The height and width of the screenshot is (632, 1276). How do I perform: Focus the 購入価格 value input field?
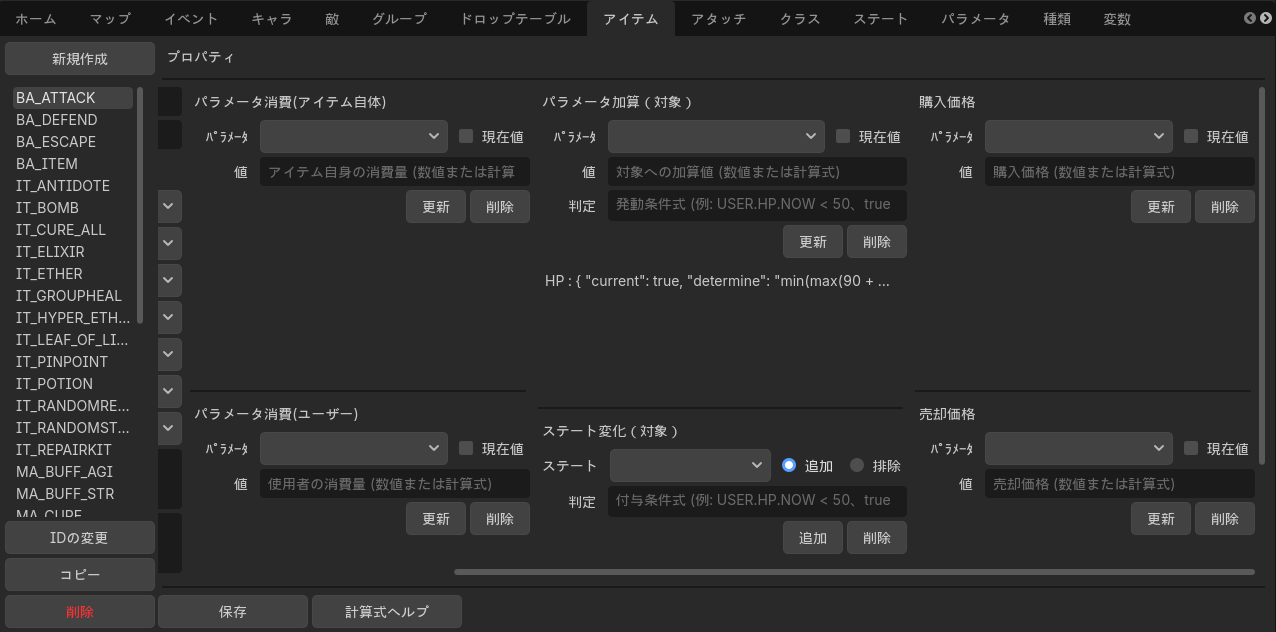(1120, 172)
